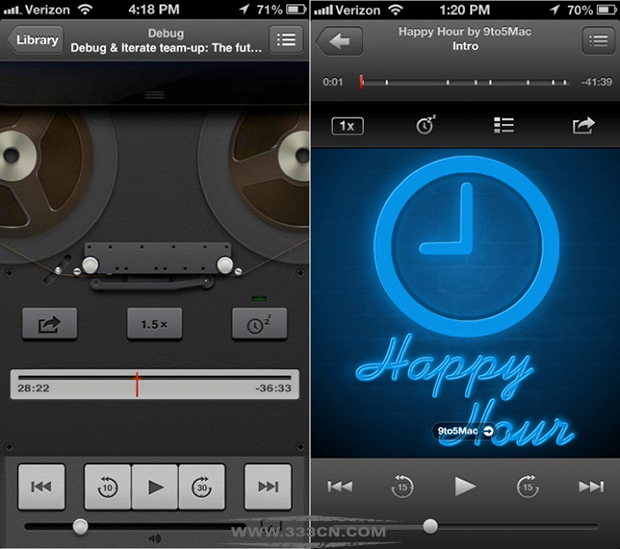Open share icon in Happy Hour toolbar
The image size is (620, 549).
tap(584, 125)
